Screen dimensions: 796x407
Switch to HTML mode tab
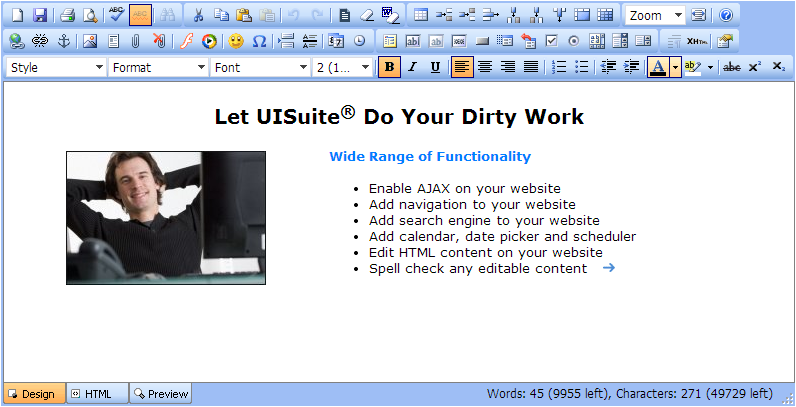(97, 394)
